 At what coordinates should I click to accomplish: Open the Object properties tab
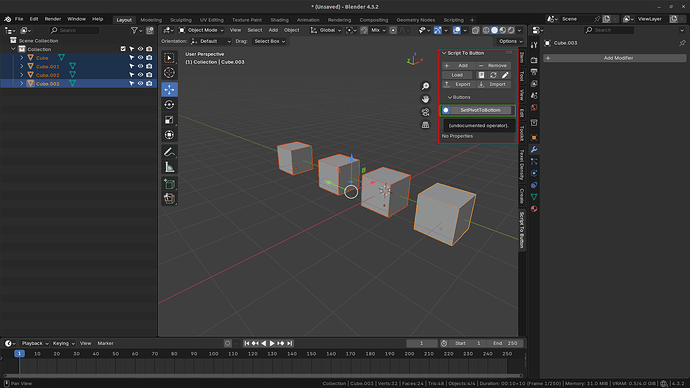[534, 137]
